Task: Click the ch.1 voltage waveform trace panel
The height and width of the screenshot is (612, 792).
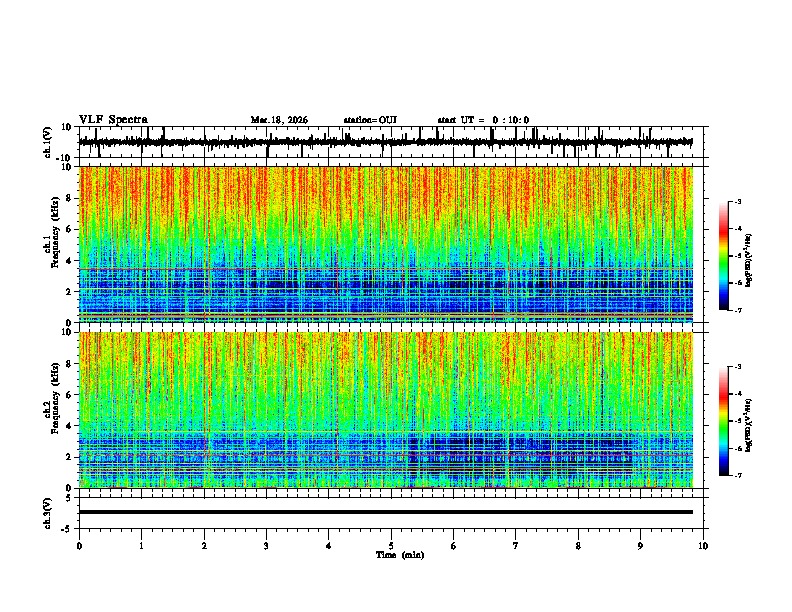Action: [x=391, y=142]
